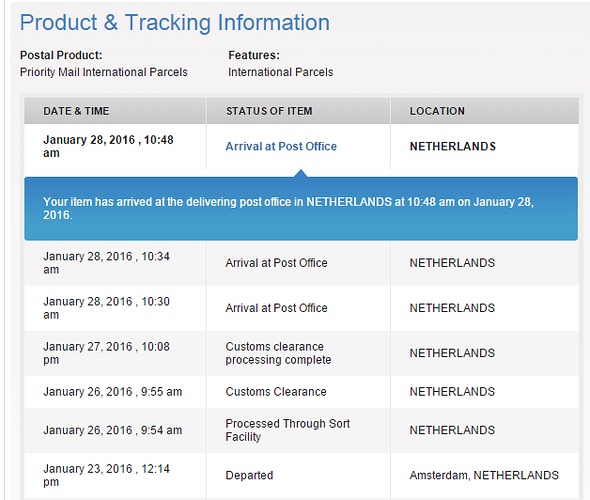This screenshot has width=590, height=500.
Task: Click the pointer arrow above blue banner
Action: 301,173
